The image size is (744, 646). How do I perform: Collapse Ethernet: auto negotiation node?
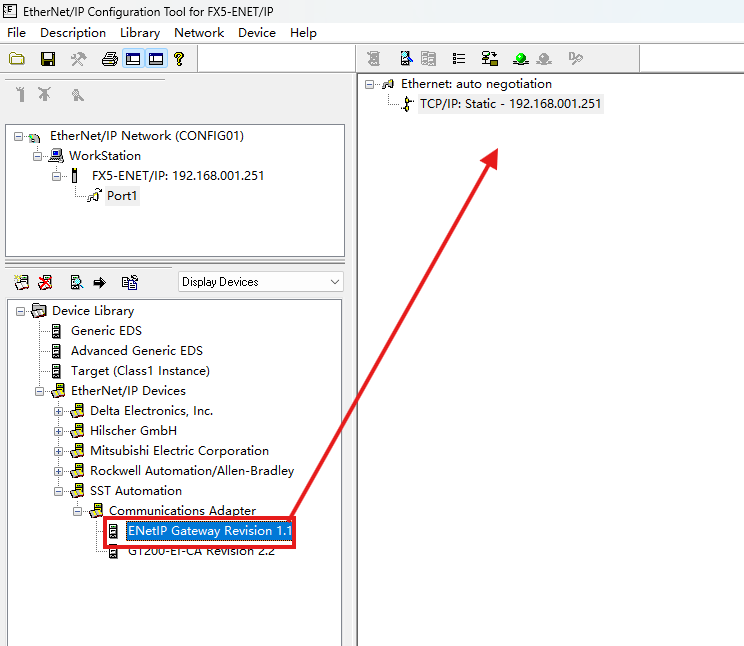[369, 84]
